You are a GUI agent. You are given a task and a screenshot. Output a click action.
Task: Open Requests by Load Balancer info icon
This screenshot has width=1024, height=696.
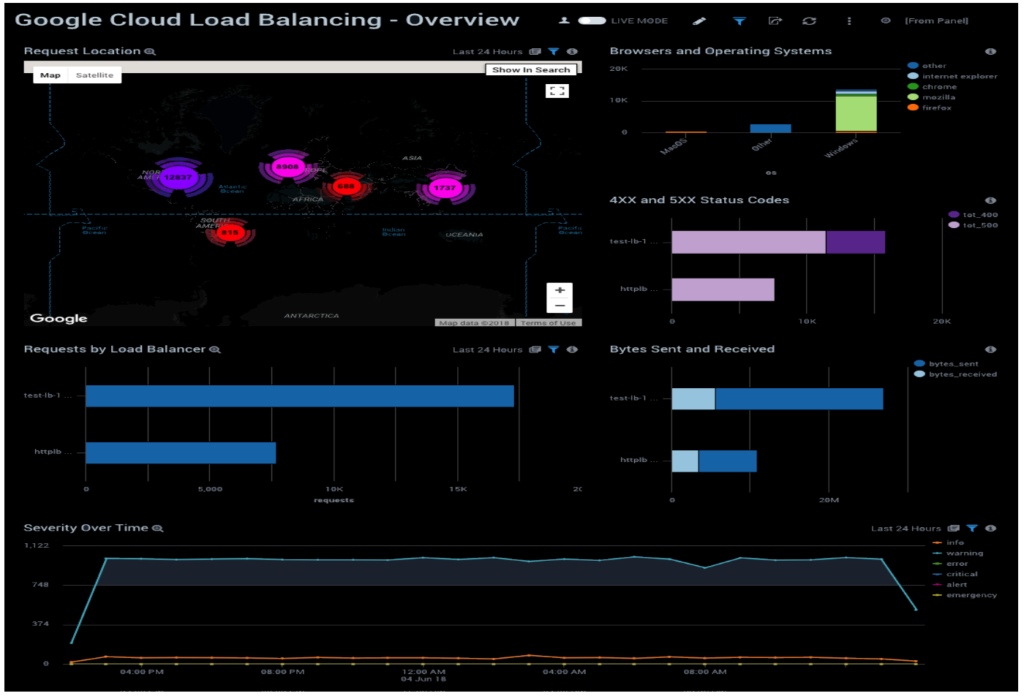click(572, 350)
